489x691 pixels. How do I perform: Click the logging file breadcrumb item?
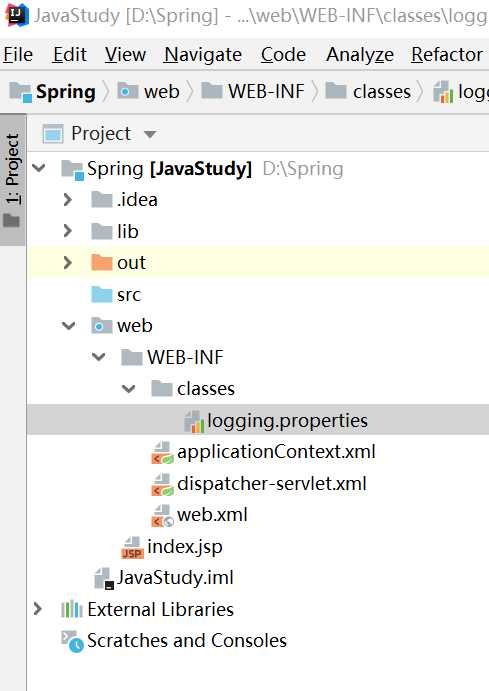pos(461,92)
